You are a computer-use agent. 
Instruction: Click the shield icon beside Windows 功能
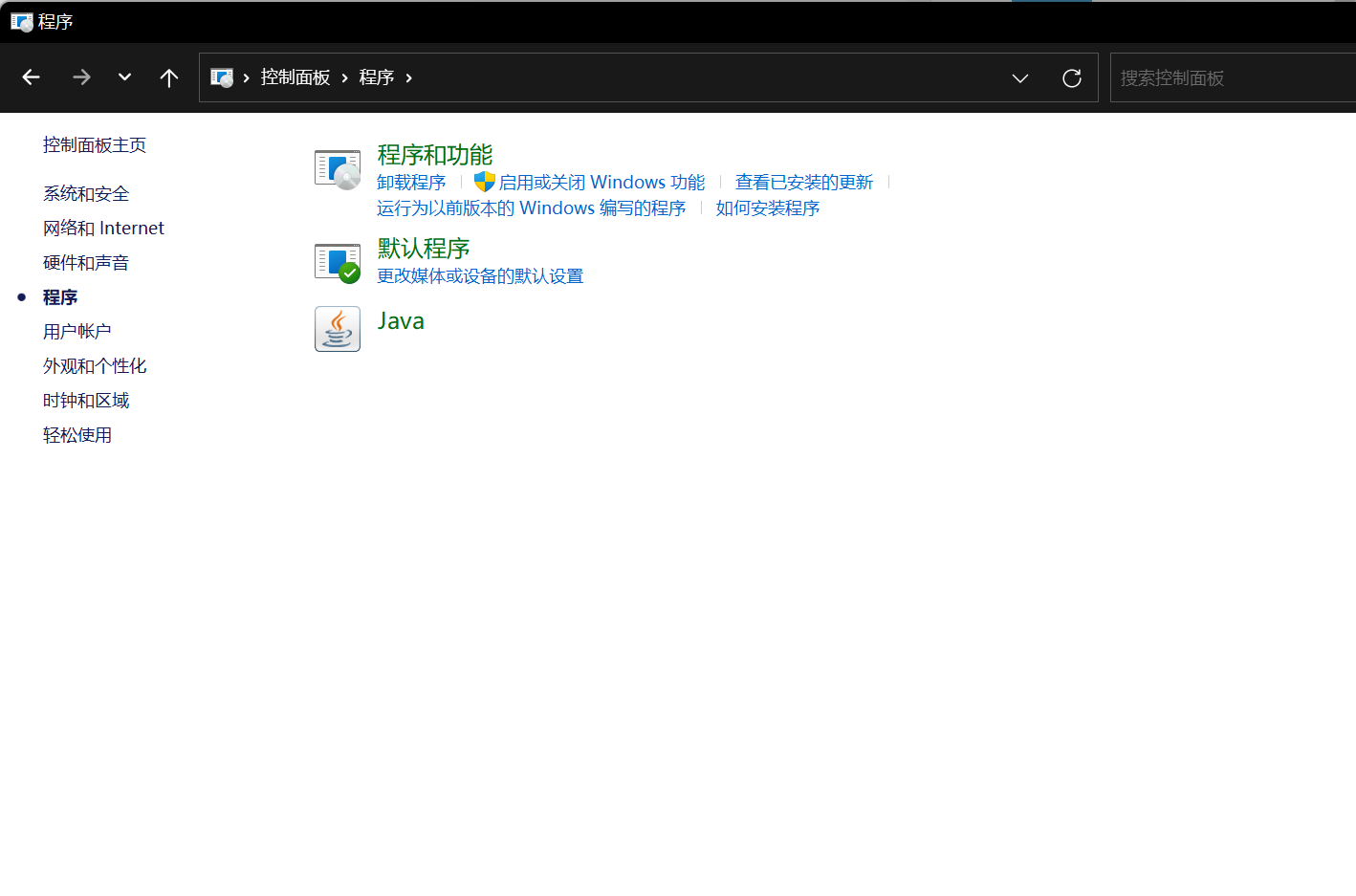pyautogui.click(x=485, y=182)
